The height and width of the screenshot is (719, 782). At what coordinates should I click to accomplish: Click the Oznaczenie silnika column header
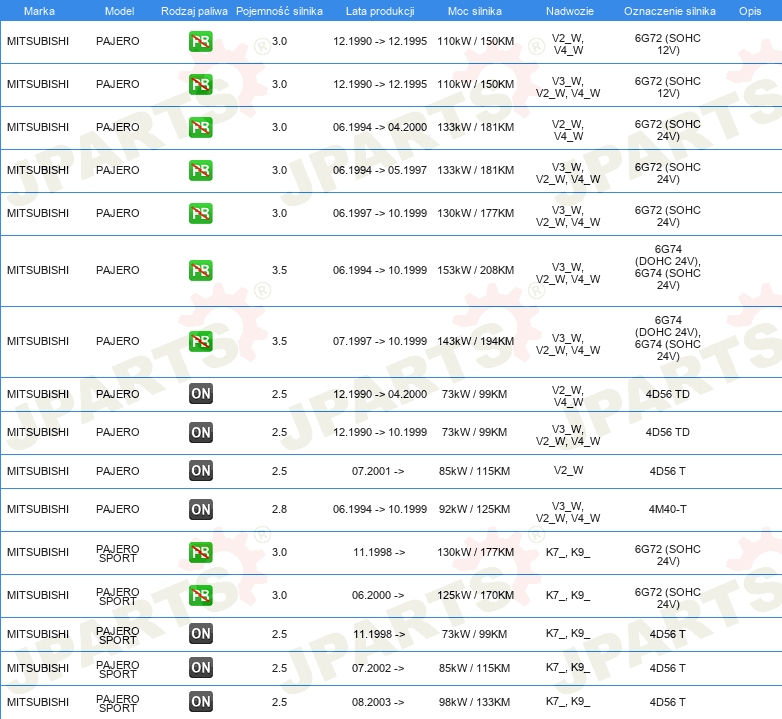coord(670,11)
